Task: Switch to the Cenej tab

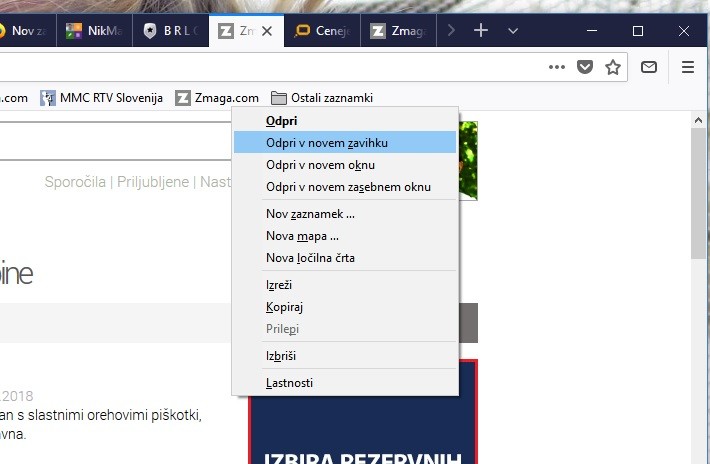Action: pos(323,31)
